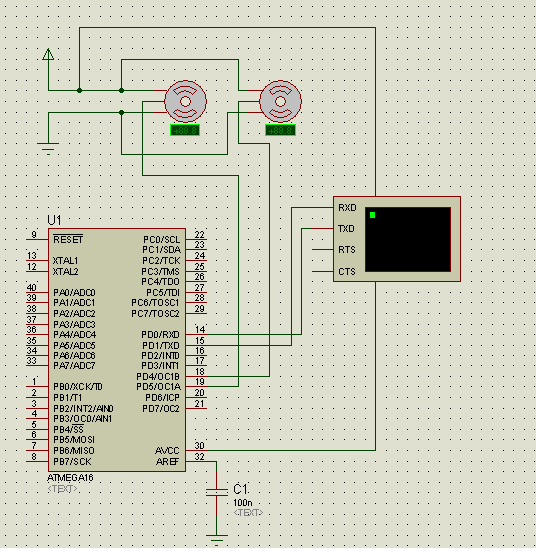Image resolution: width=536 pixels, height=548 pixels.
Task: Click the PA3/ADC3 pin label
Action: [74, 324]
